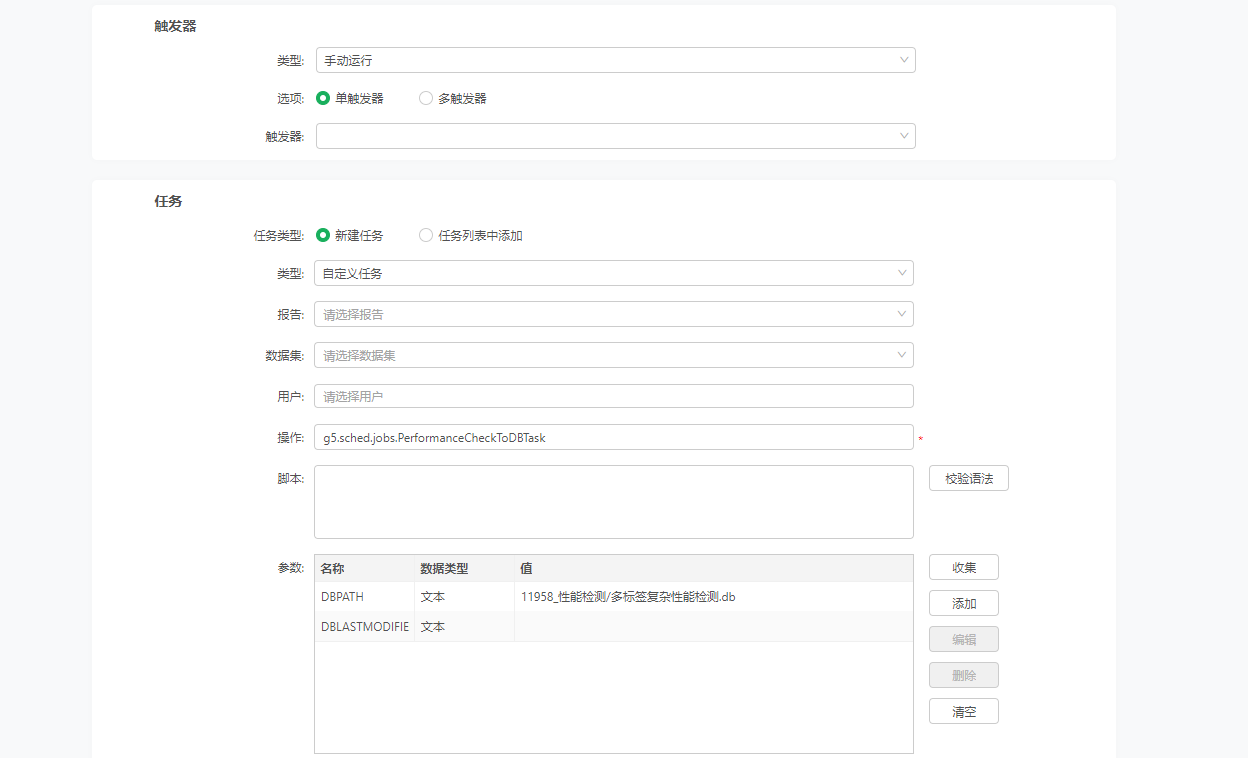Image resolution: width=1248 pixels, height=758 pixels.
Task: Click the 名称 column header
Action: [365, 568]
